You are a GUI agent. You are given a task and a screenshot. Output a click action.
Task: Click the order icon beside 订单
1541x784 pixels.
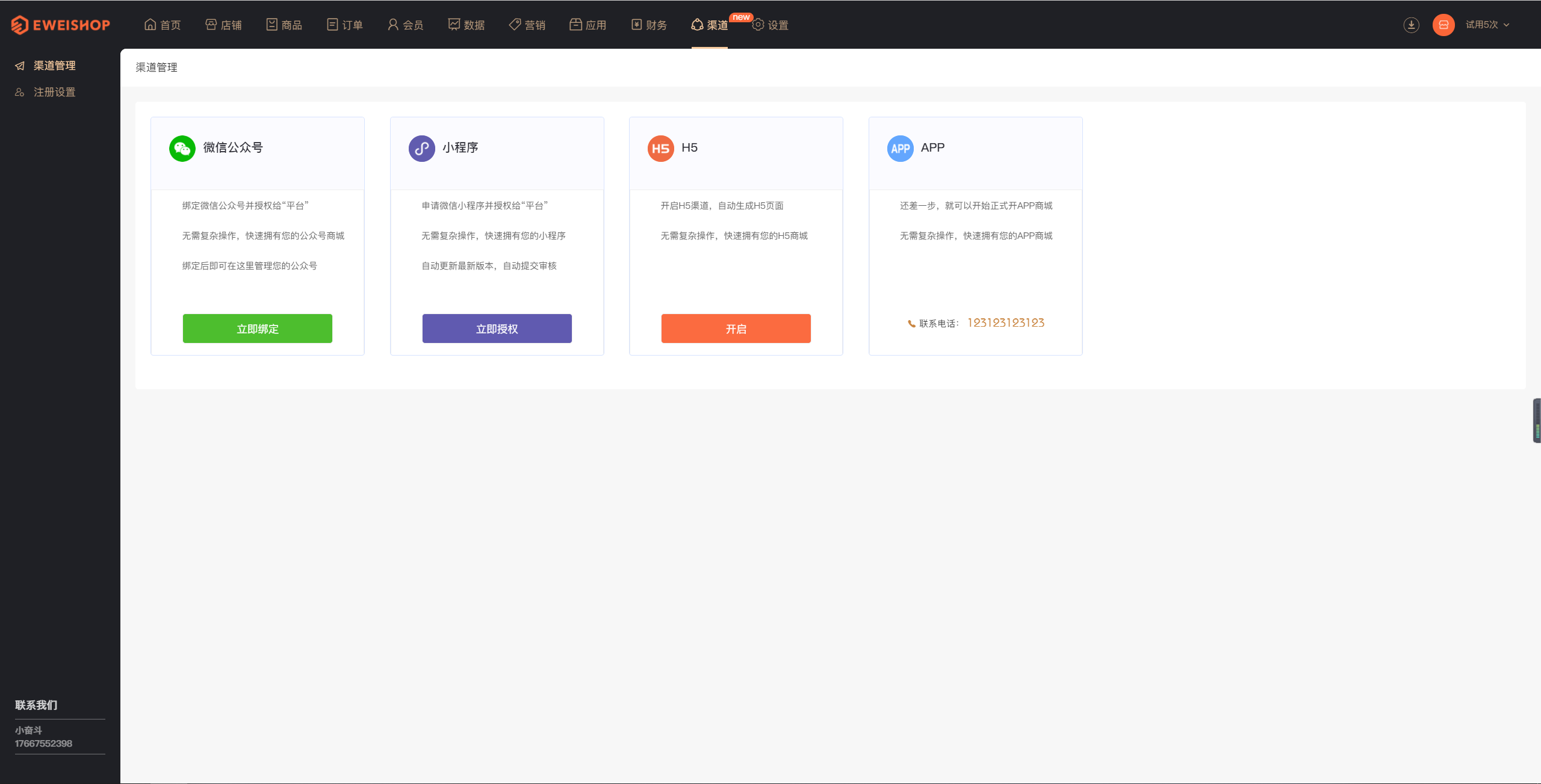point(332,25)
